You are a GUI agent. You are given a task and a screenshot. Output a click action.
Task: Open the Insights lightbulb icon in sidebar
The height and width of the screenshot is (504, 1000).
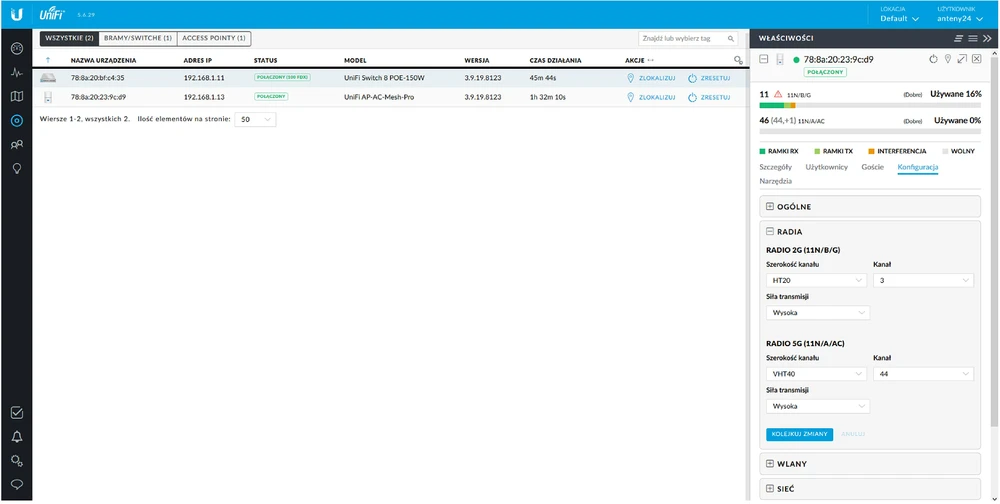pyautogui.click(x=16, y=169)
